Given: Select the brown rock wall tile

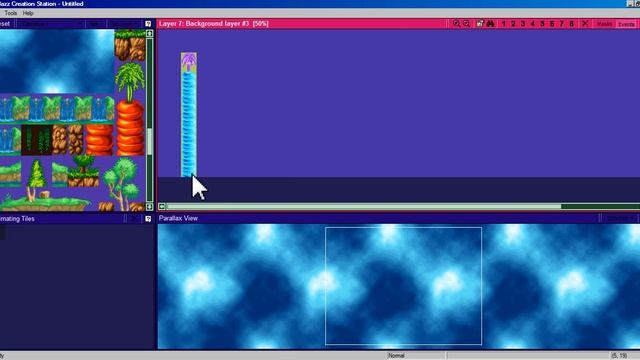Looking at the screenshot, I should [68, 140].
